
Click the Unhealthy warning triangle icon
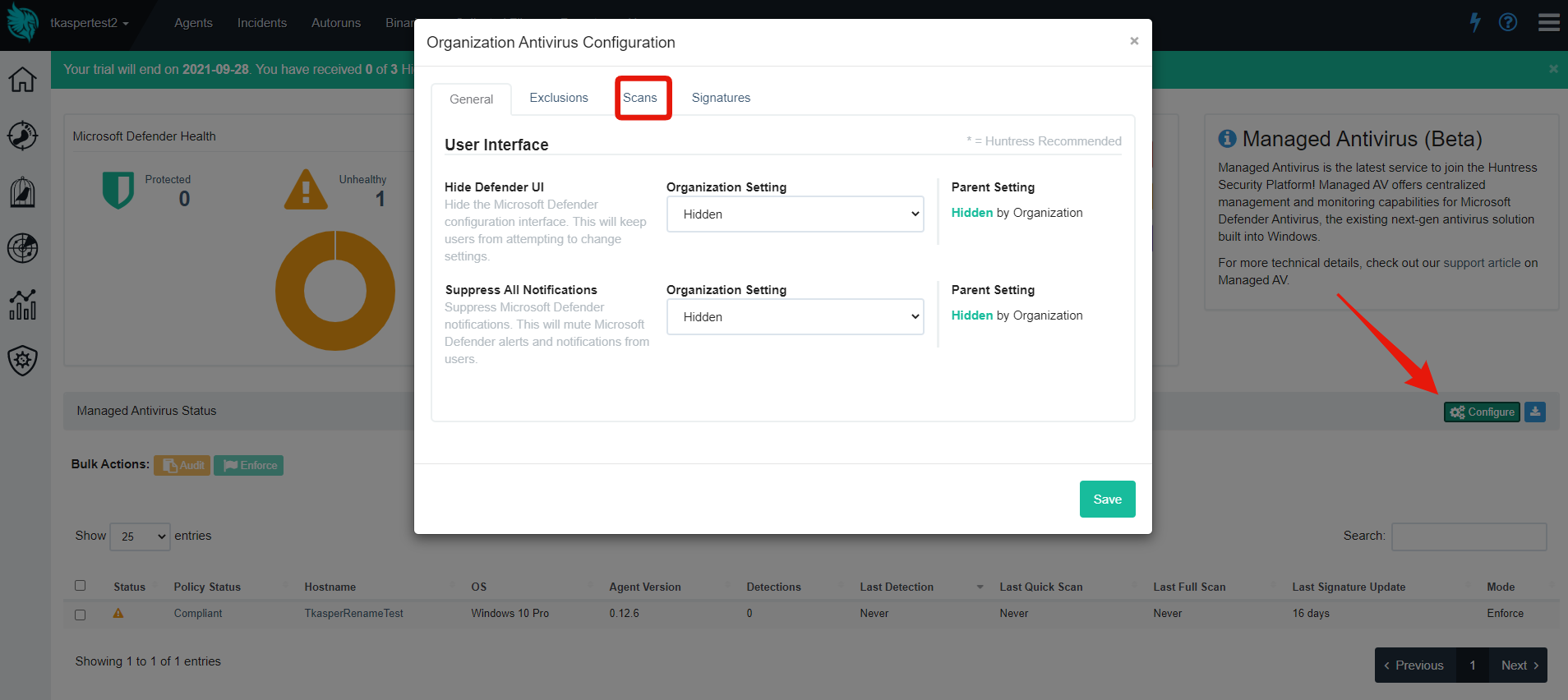[x=306, y=190]
